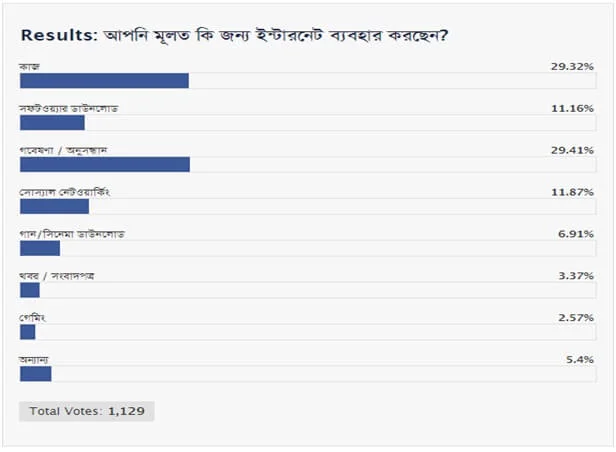The width and height of the screenshot is (616, 452).
Task: Click the গবেষণা / অনুসন্ধান option label
Action: coord(63,149)
